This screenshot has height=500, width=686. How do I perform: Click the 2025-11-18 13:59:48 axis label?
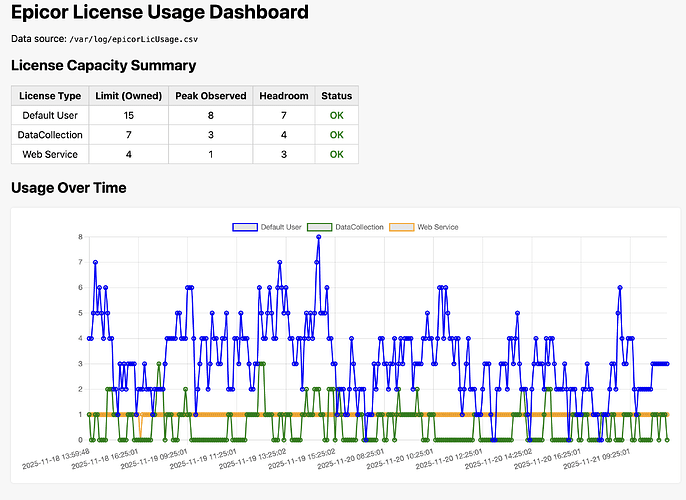point(56,459)
